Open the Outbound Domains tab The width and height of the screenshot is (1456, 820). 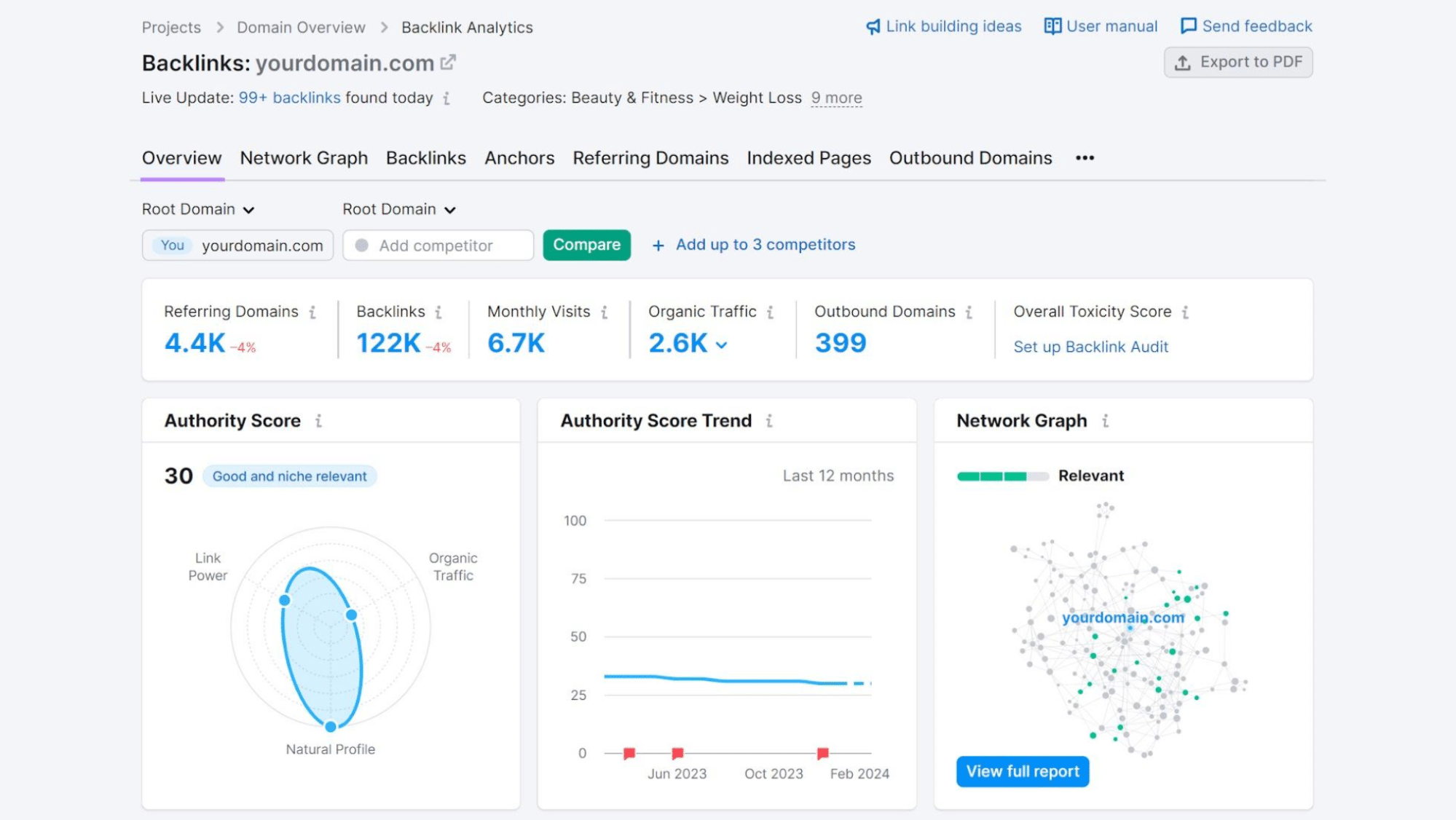(x=970, y=158)
